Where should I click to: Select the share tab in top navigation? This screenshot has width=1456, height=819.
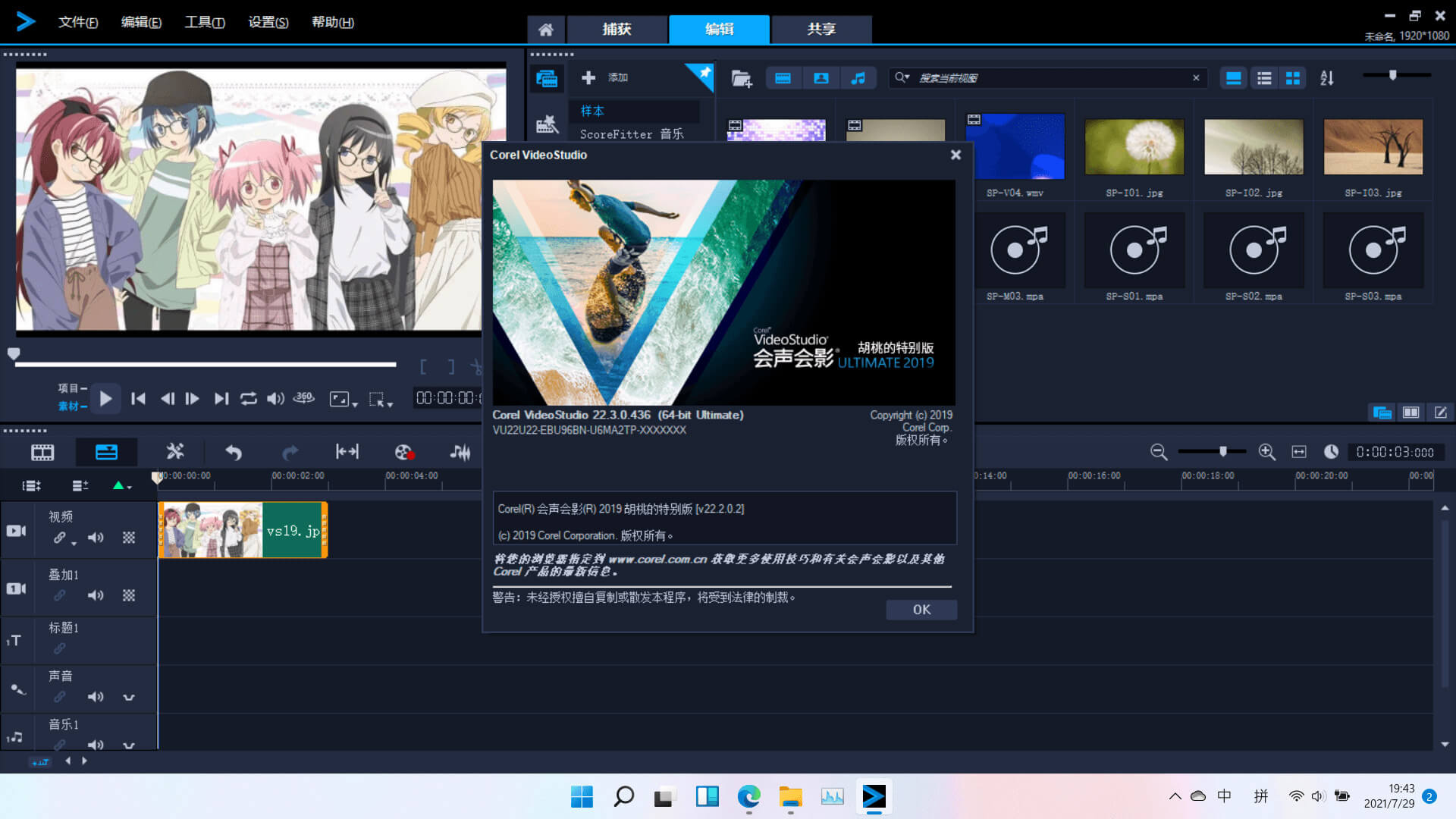(x=820, y=28)
